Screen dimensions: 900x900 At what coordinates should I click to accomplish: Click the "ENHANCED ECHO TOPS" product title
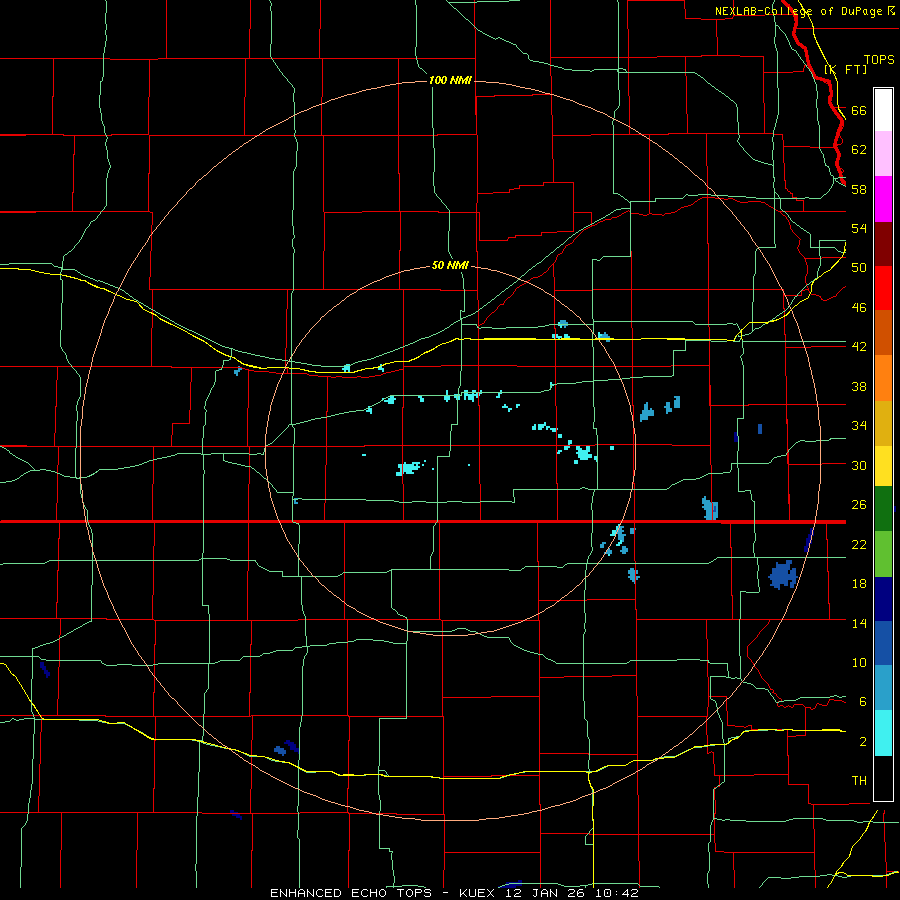pos(351,893)
